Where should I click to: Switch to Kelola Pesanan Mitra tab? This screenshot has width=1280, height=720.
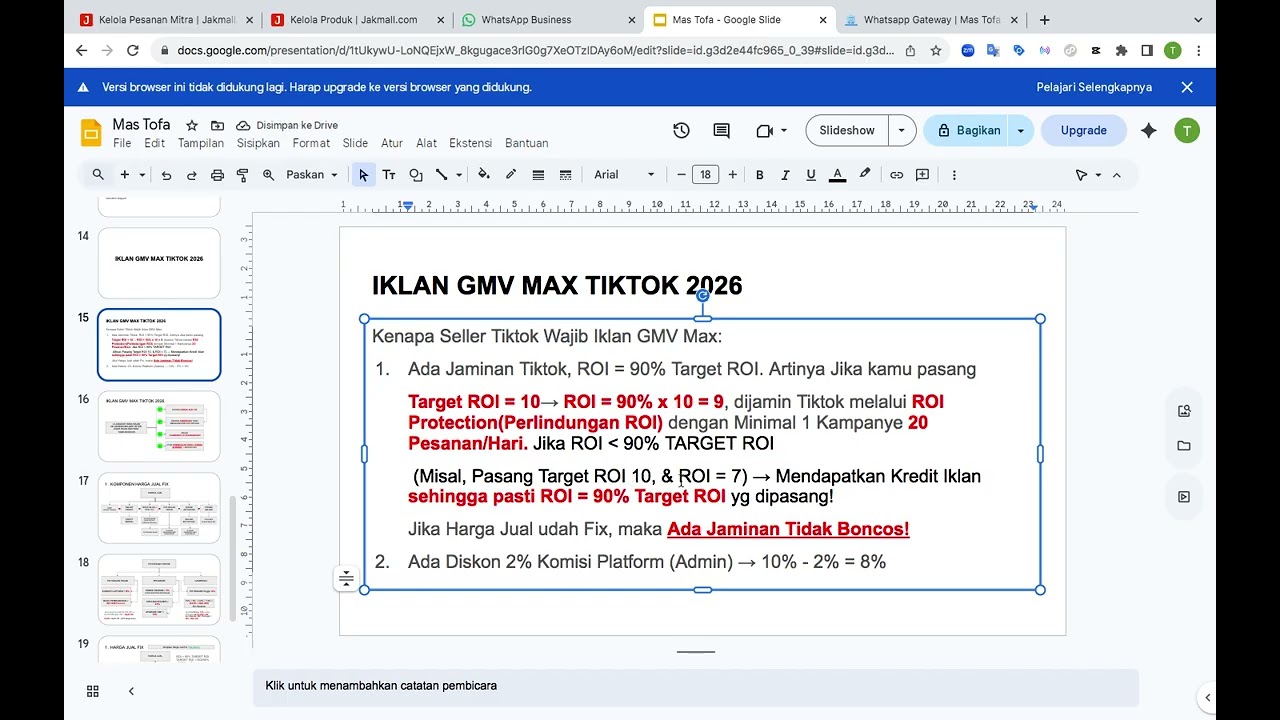tap(168, 20)
